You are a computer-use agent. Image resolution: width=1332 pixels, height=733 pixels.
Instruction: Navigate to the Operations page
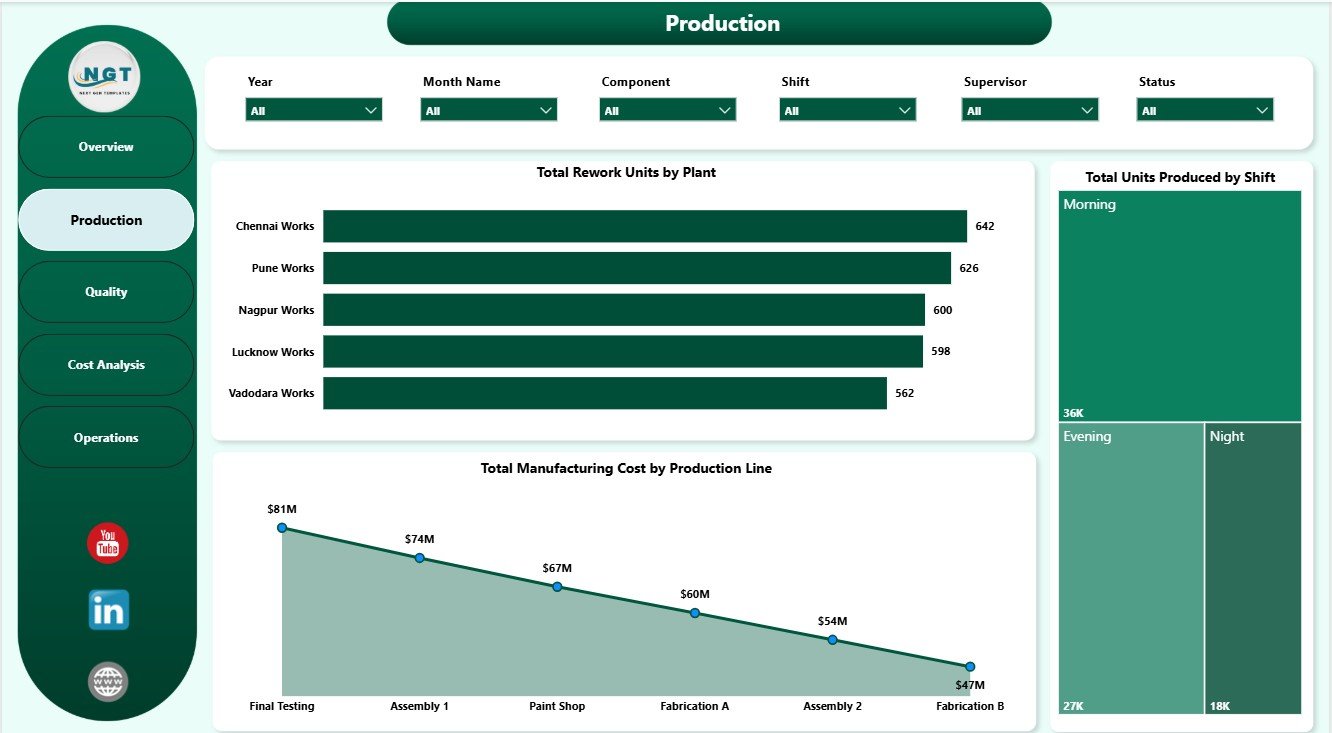[x=106, y=438]
